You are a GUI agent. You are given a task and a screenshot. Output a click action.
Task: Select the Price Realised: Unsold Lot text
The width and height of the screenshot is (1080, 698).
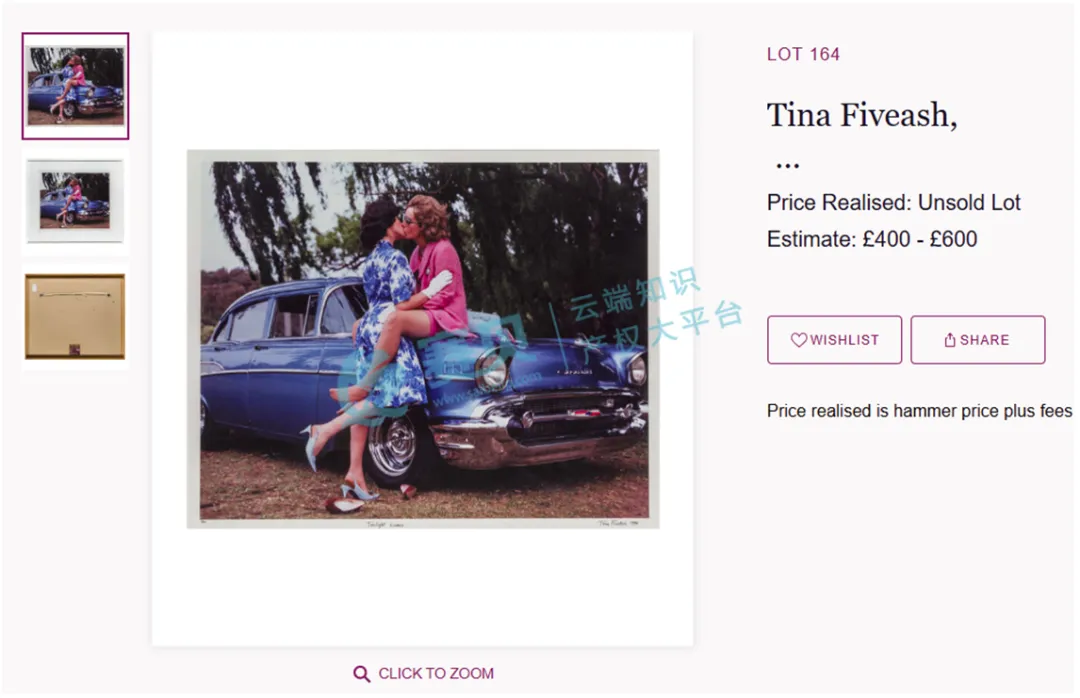click(893, 202)
